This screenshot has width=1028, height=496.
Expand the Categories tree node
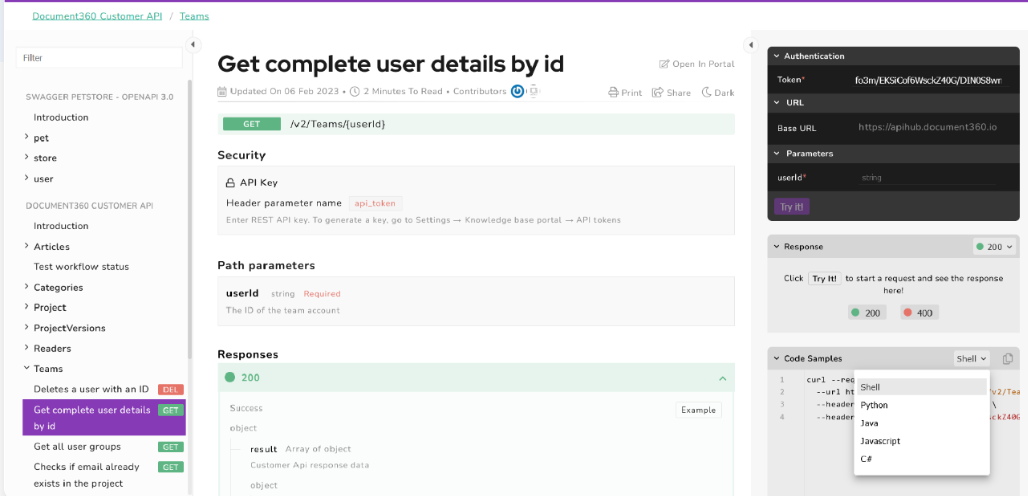26,286
